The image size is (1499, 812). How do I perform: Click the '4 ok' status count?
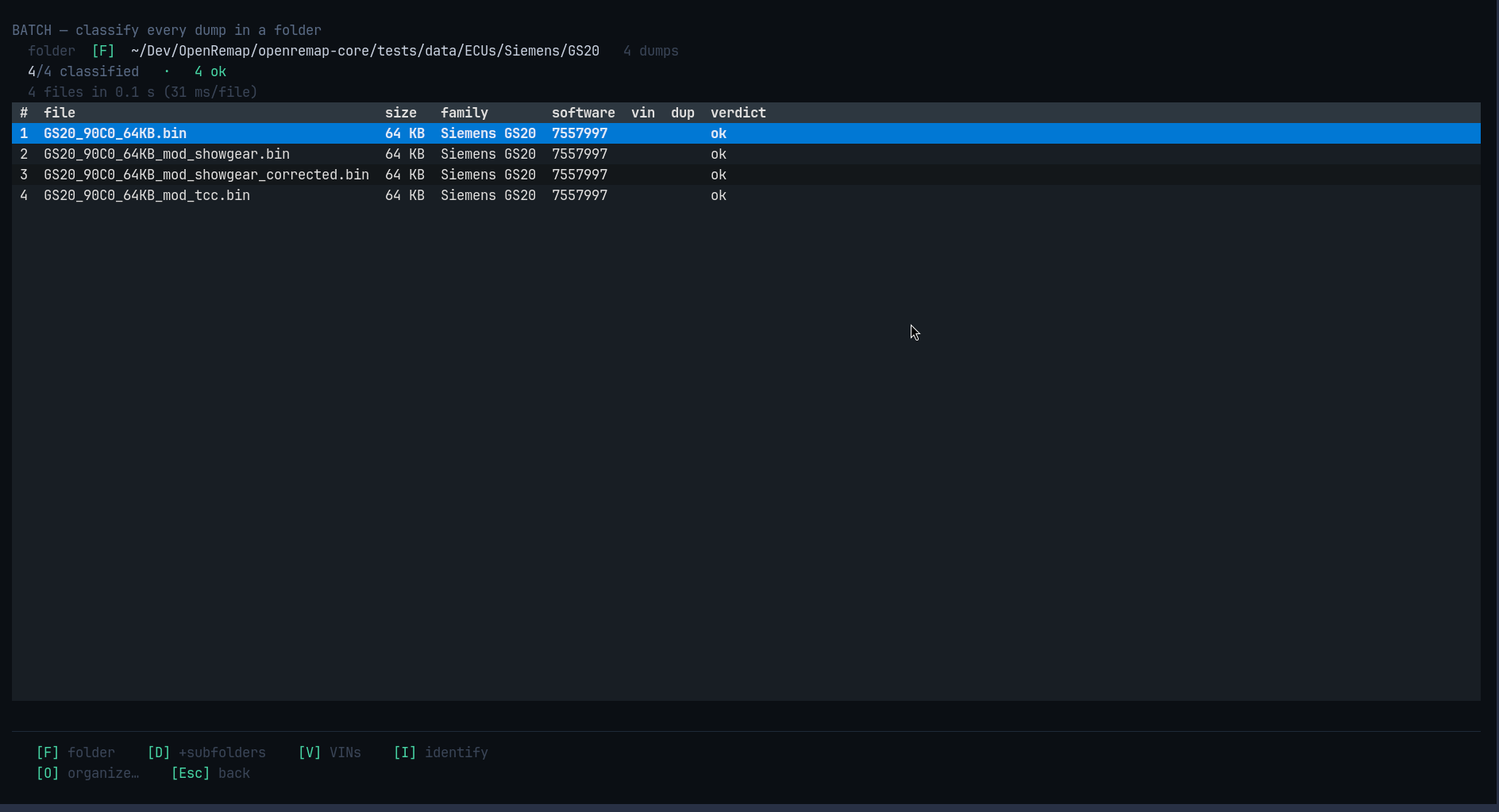(210, 71)
